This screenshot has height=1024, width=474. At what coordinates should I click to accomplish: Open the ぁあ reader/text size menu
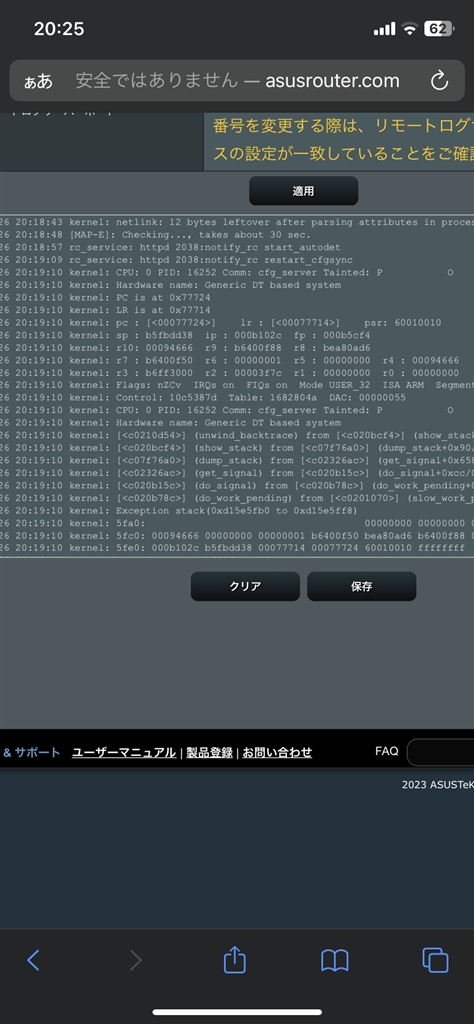pyautogui.click(x=38, y=82)
